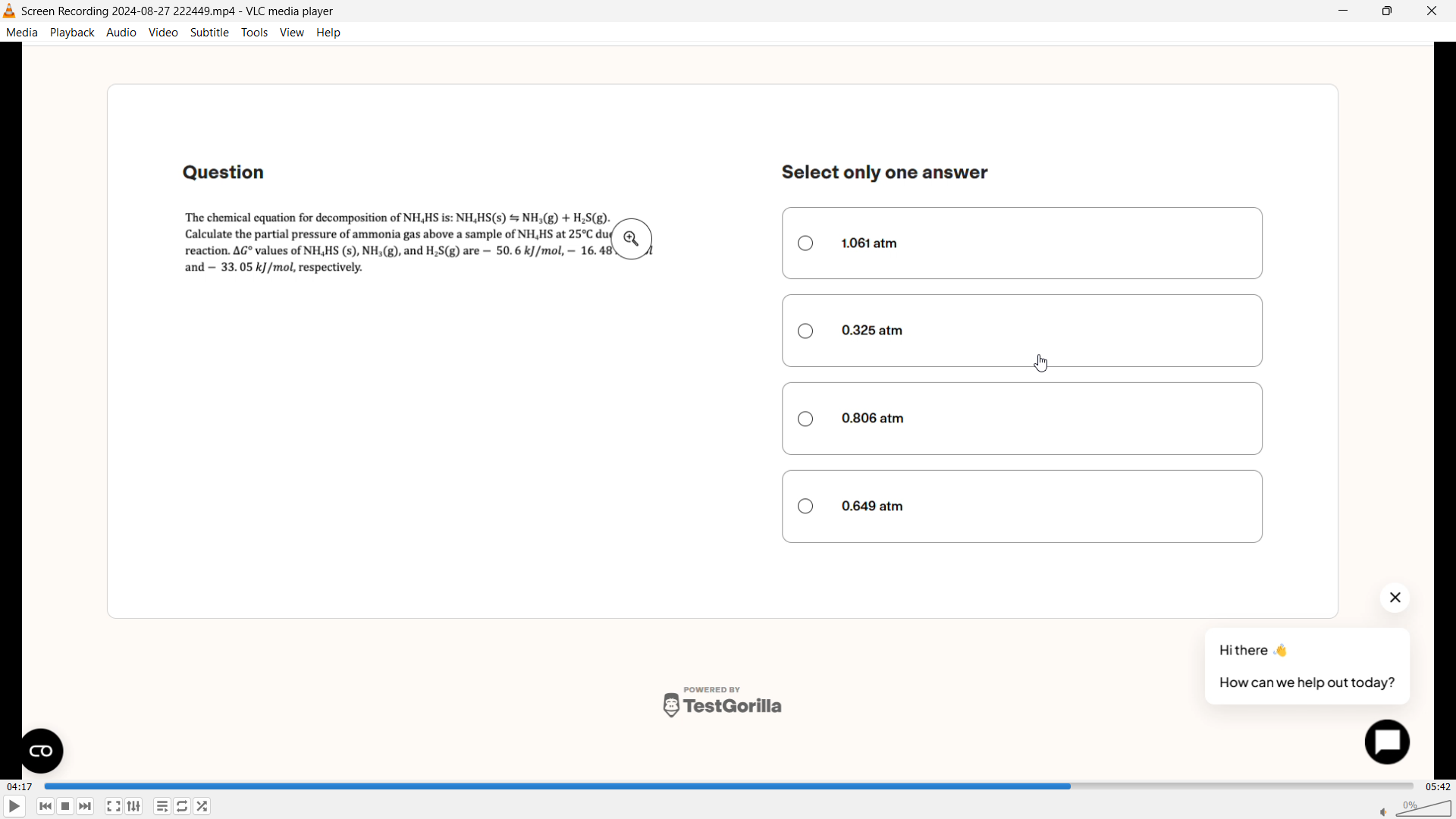Unmute the volume speaker icon
Viewport: 1456px width, 819px height.
click(1384, 812)
